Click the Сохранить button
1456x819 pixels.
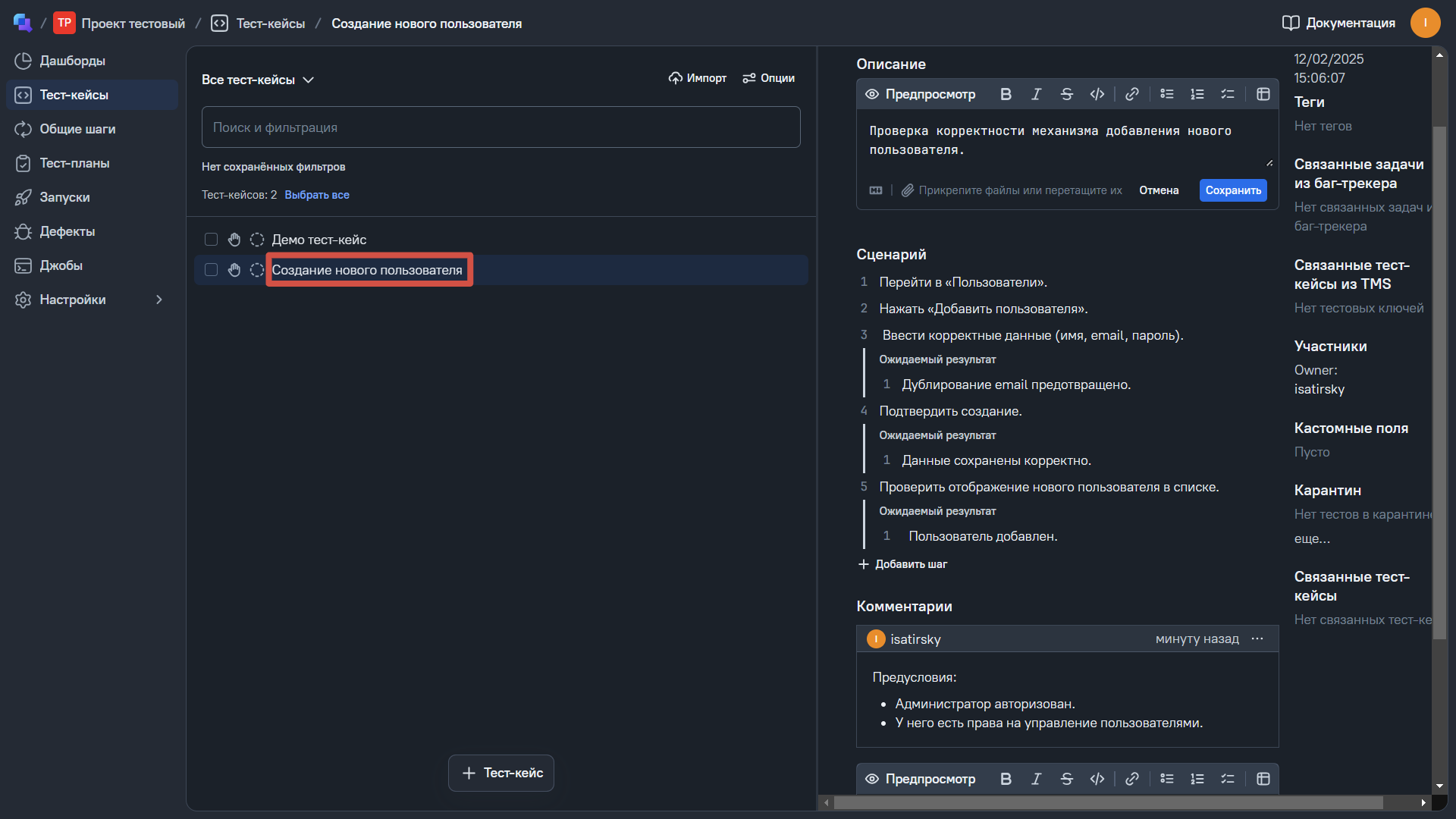pyautogui.click(x=1232, y=190)
